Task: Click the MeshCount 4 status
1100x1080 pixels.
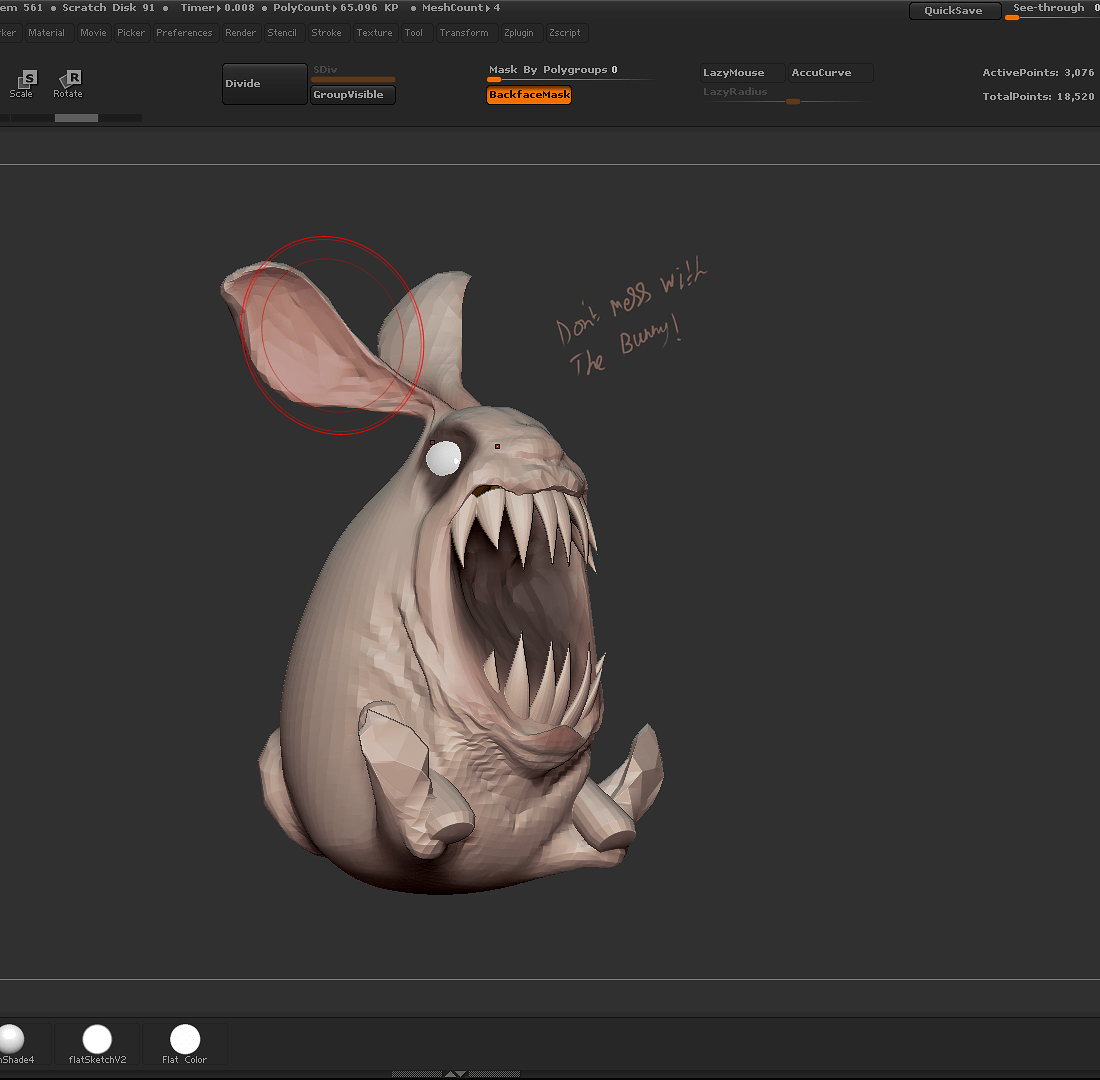Action: click(461, 8)
